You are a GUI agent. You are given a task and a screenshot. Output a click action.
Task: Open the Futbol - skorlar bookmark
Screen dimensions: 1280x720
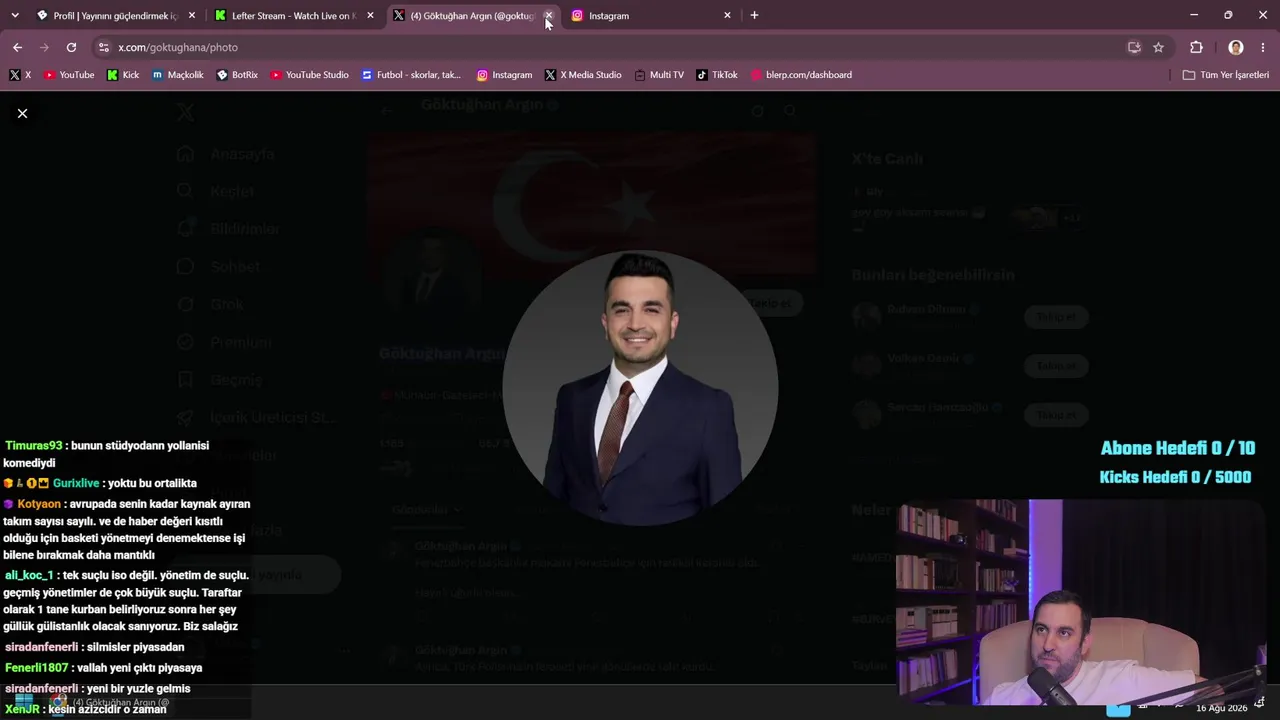(x=411, y=75)
